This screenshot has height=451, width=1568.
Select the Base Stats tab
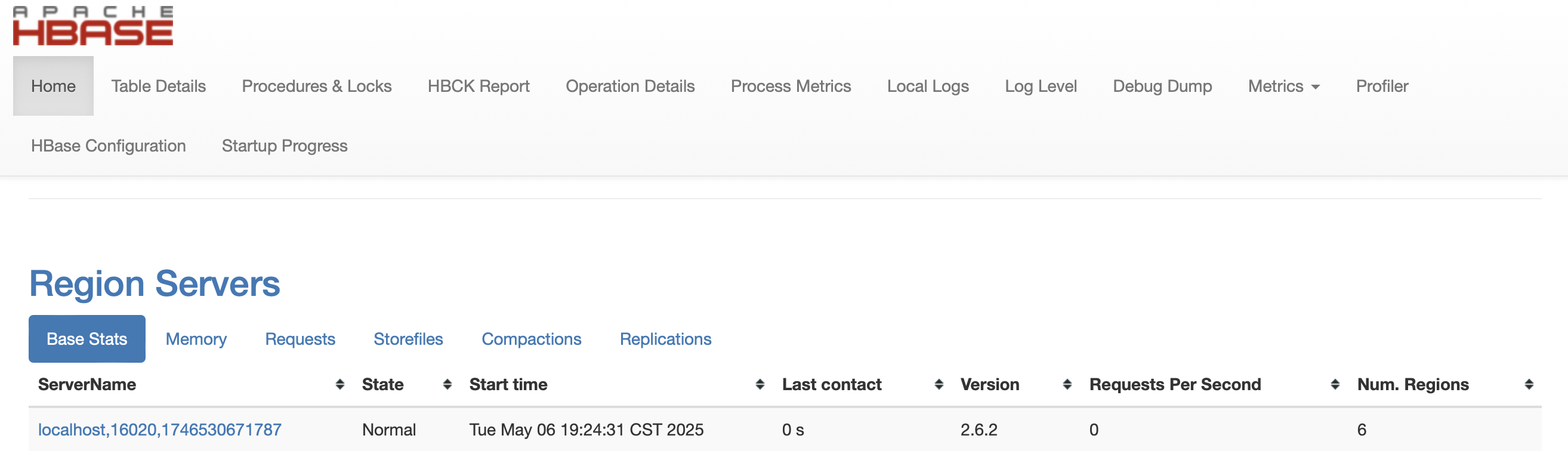click(87, 339)
